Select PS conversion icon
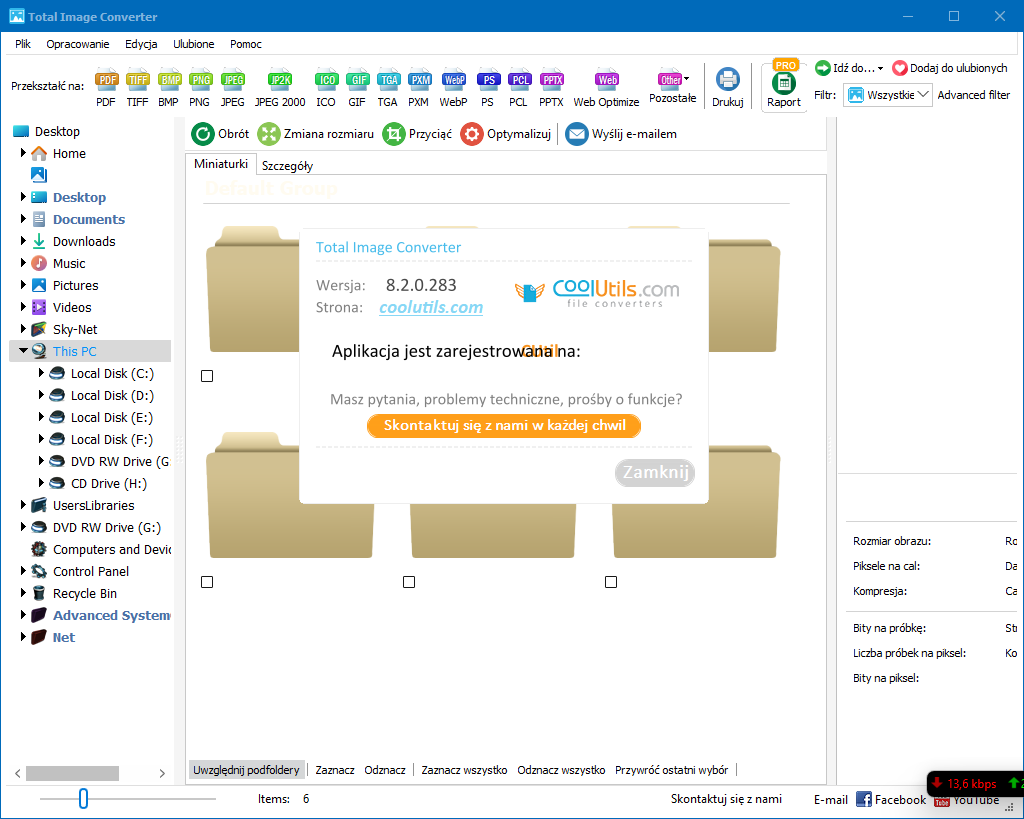 [488, 87]
